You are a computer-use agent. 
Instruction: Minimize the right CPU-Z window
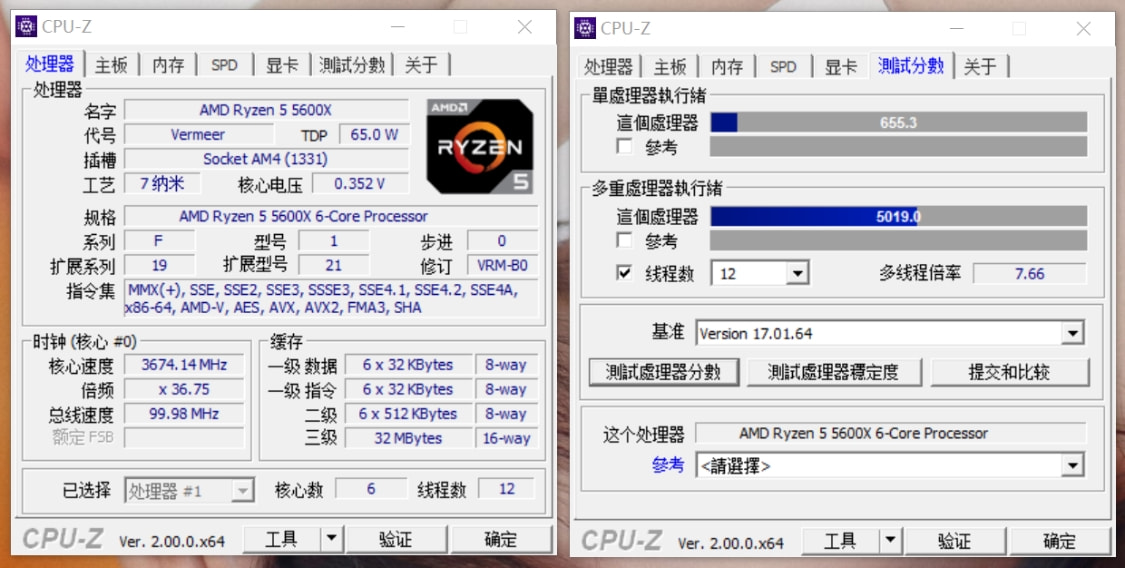point(956,29)
